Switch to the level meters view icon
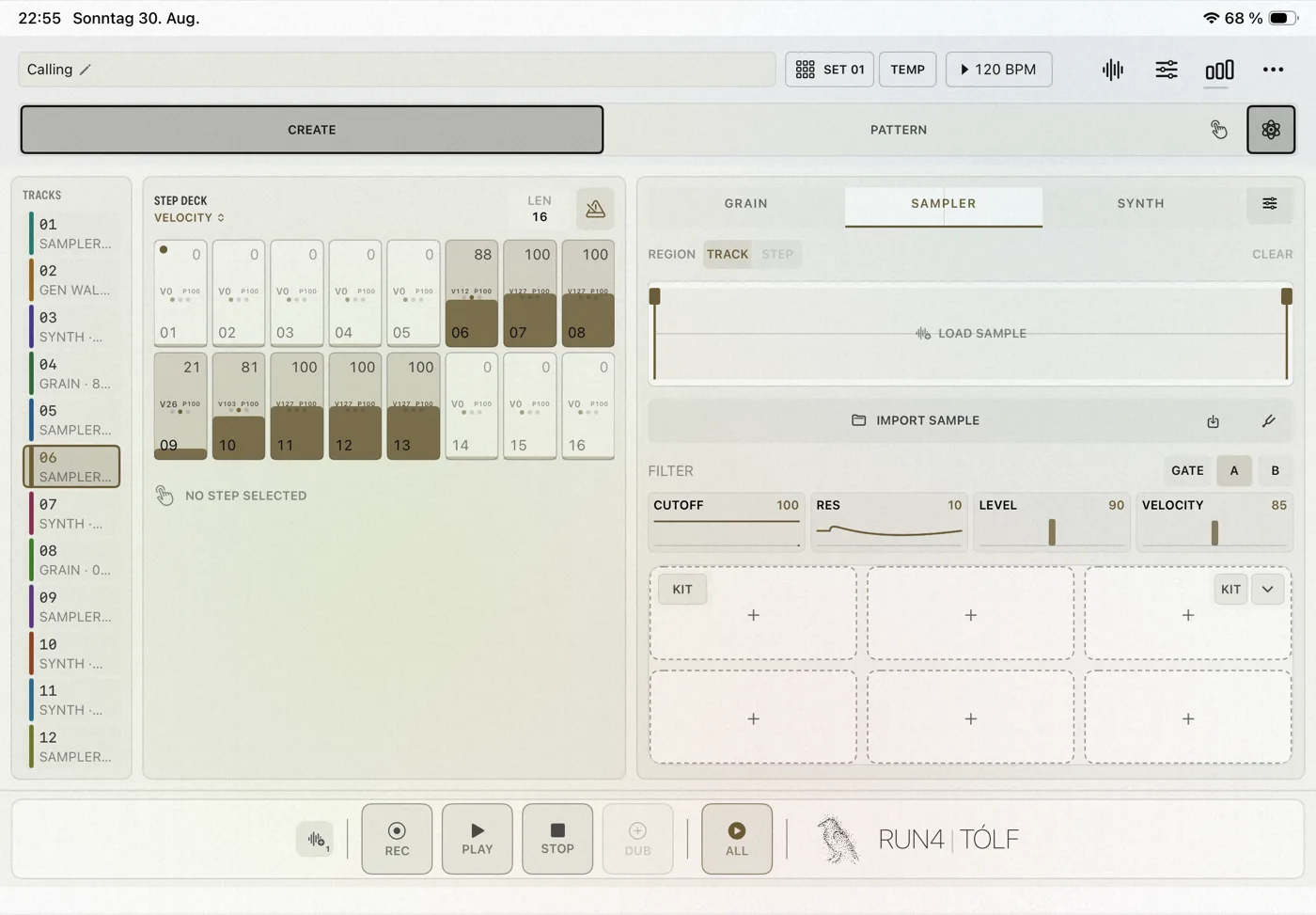1316x915 pixels. [x=1219, y=71]
